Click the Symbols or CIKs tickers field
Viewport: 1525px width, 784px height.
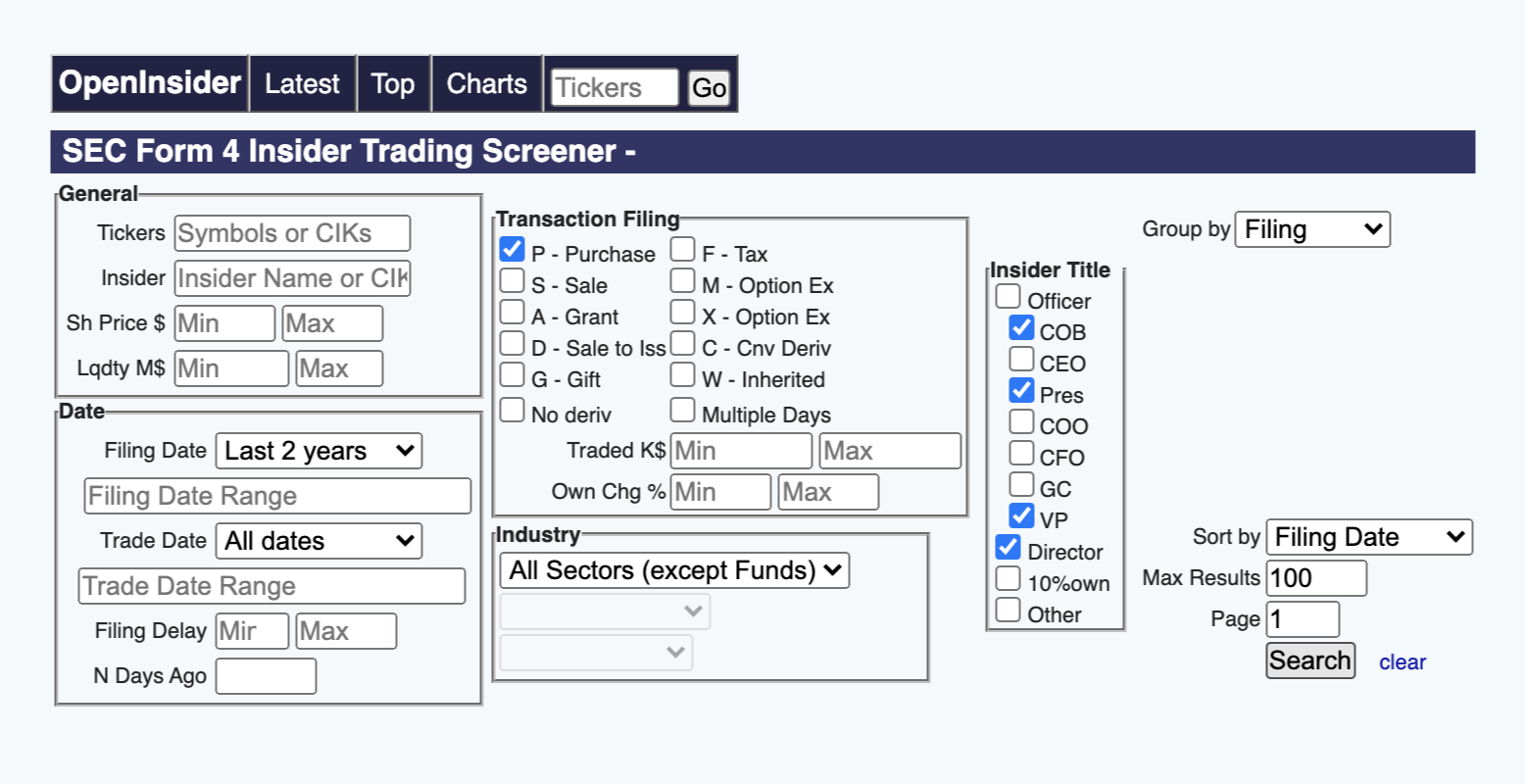[x=292, y=233]
